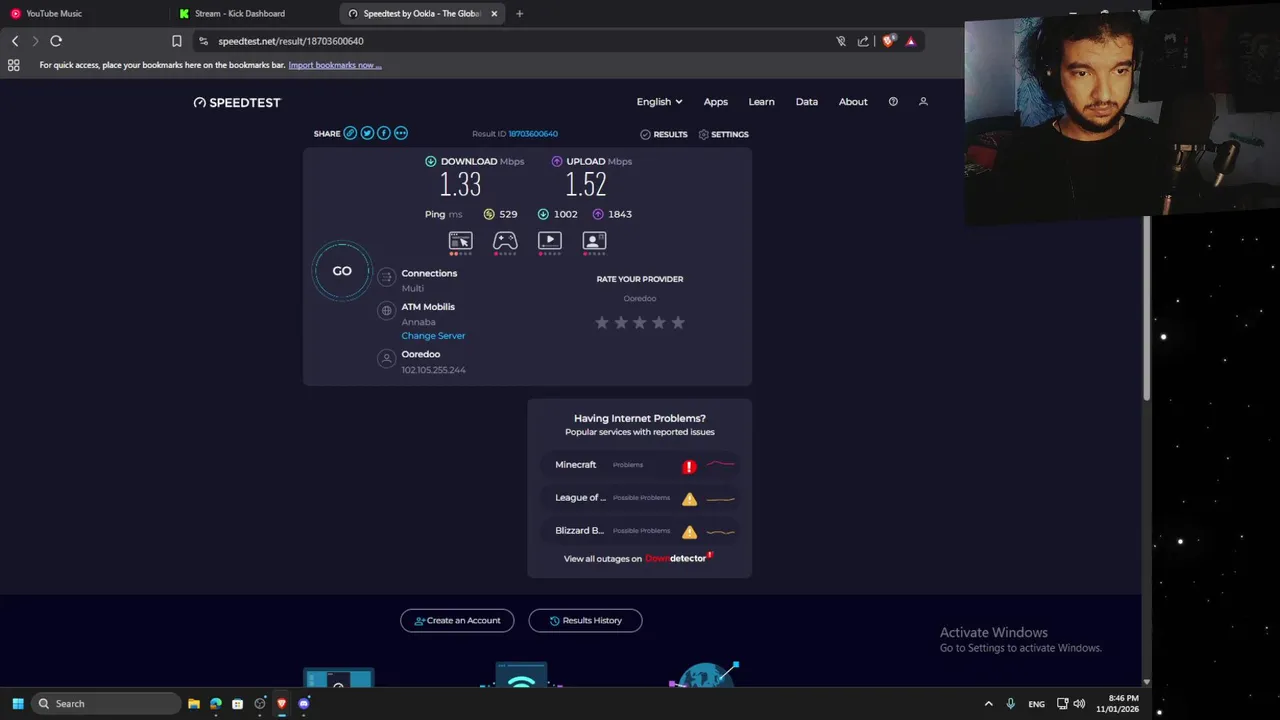Click the web browsing performance icon
Image resolution: width=1280 pixels, height=720 pixels.
(460, 241)
